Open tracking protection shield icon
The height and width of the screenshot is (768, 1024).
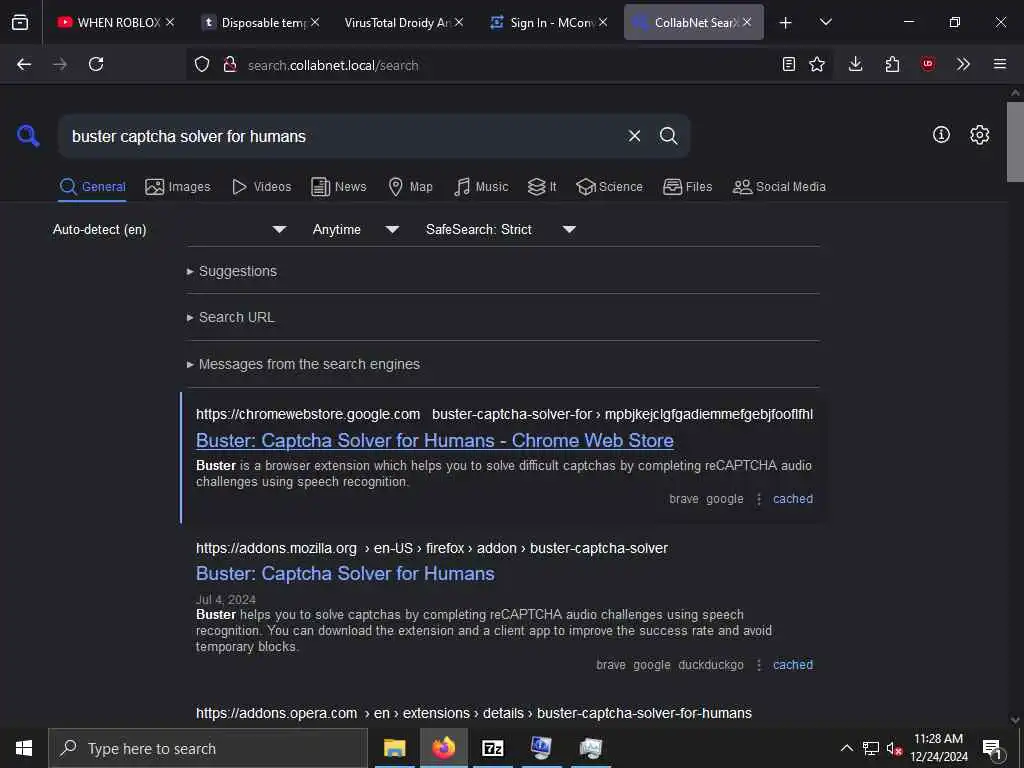pos(202,64)
